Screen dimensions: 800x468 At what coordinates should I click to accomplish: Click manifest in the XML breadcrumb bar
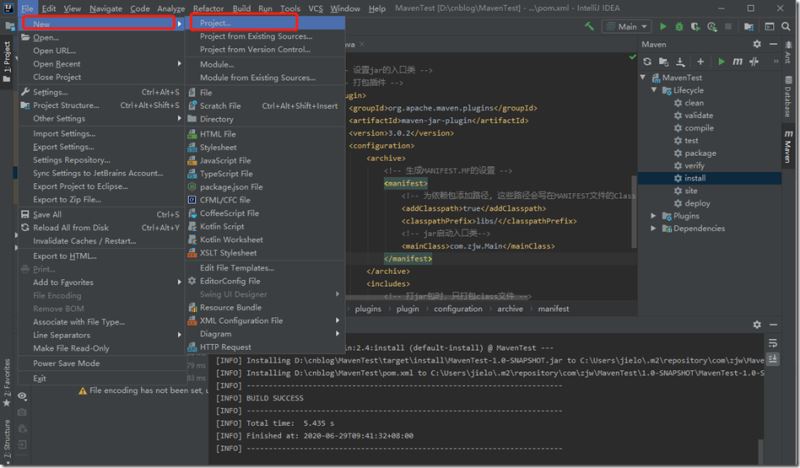(x=554, y=309)
